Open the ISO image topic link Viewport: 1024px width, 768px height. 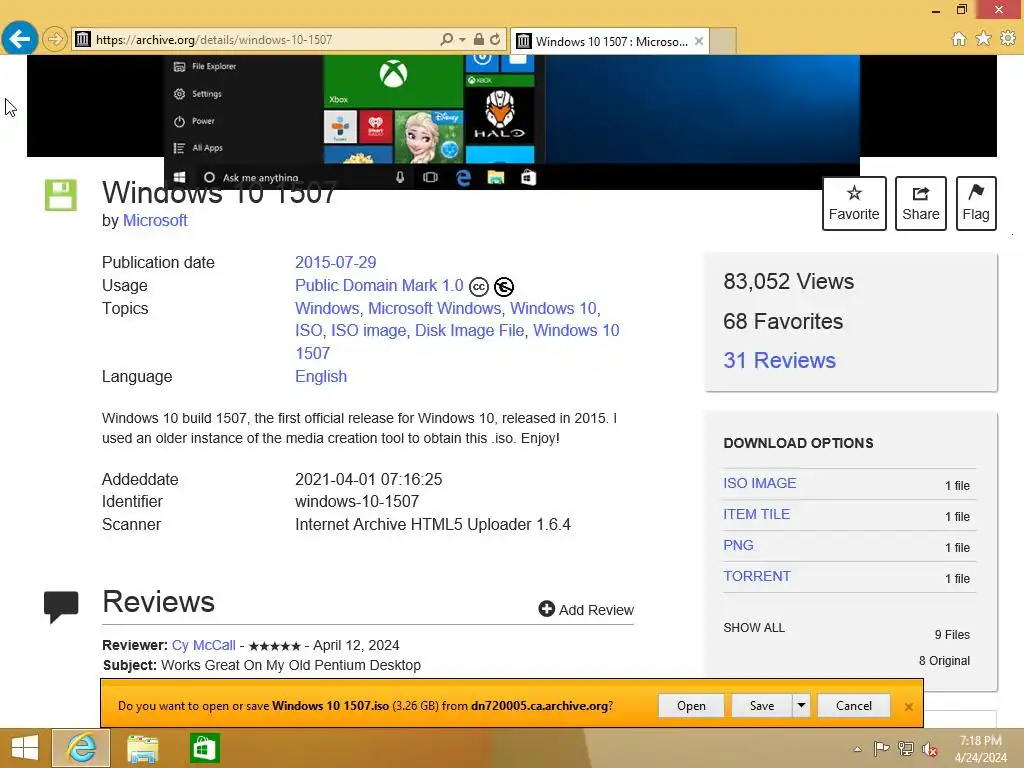pyautogui.click(x=368, y=330)
